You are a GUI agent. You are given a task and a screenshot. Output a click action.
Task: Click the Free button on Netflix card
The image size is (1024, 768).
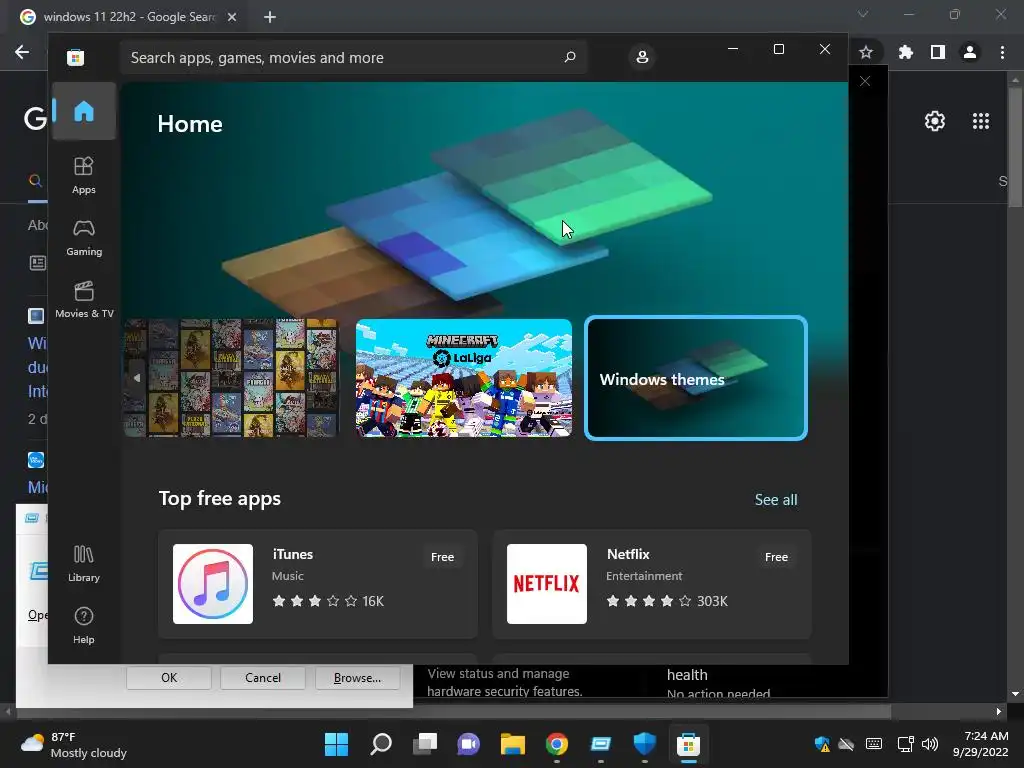tap(776, 557)
